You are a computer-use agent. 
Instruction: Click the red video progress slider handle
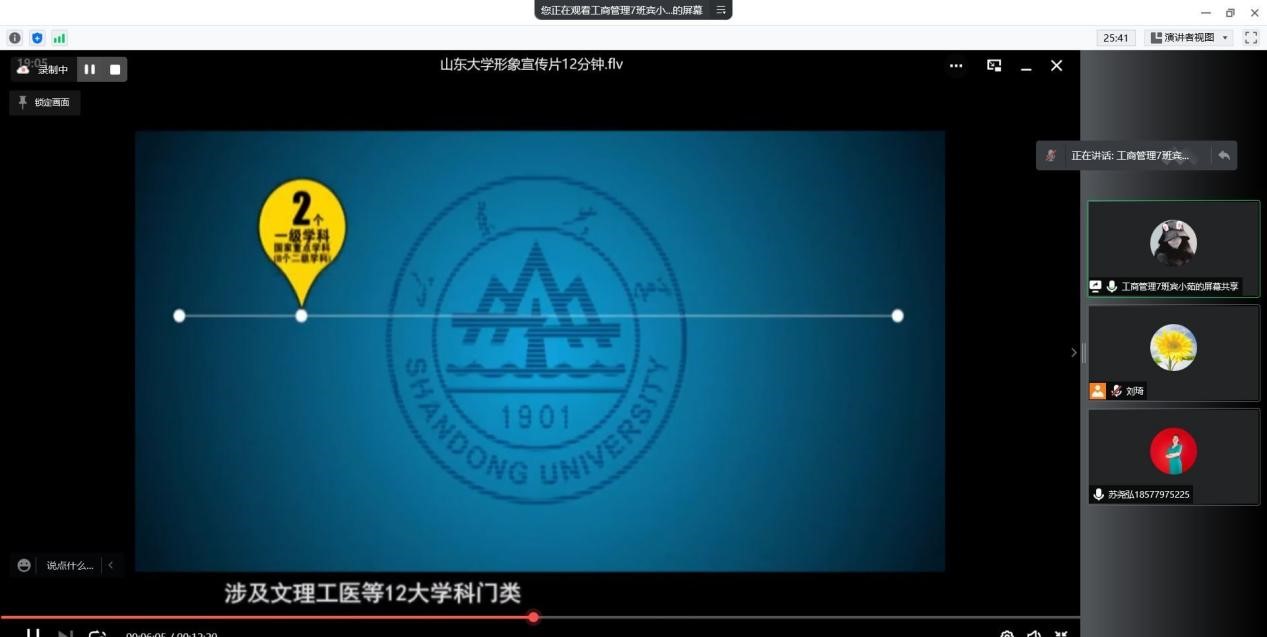click(533, 617)
